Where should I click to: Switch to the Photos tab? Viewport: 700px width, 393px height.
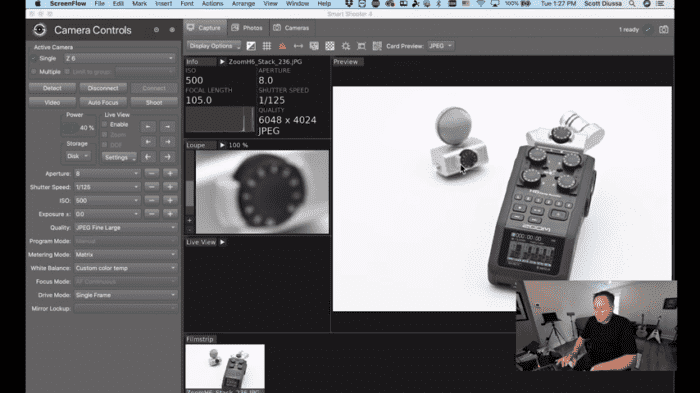(x=247, y=28)
